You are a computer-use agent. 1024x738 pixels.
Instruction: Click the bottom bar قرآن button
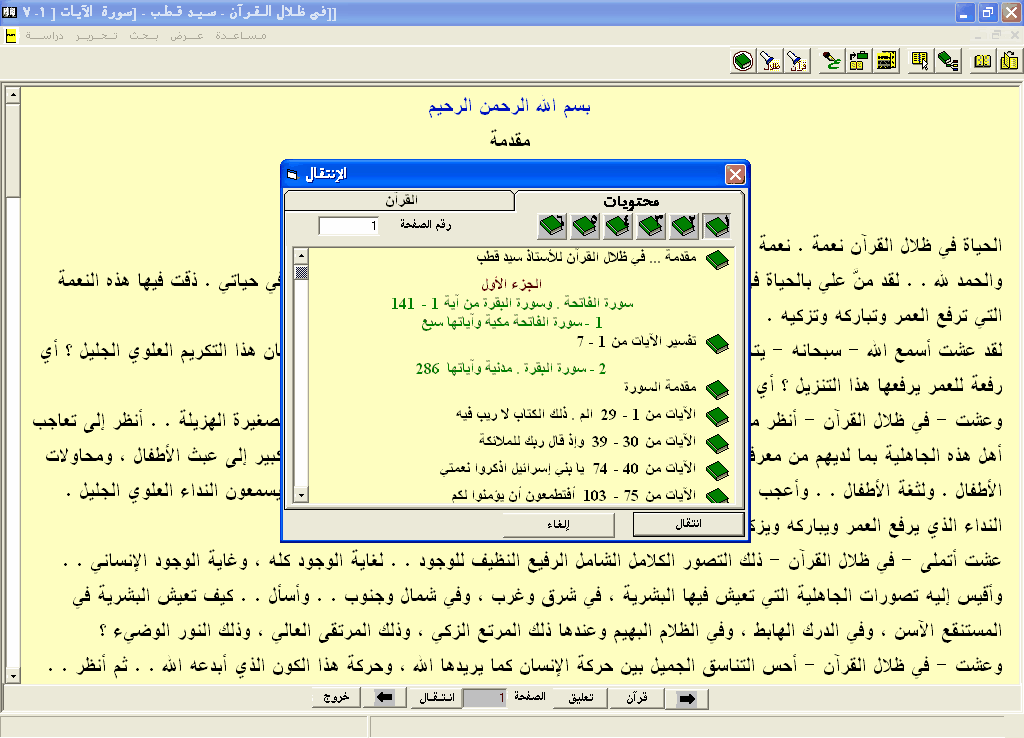coord(637,698)
